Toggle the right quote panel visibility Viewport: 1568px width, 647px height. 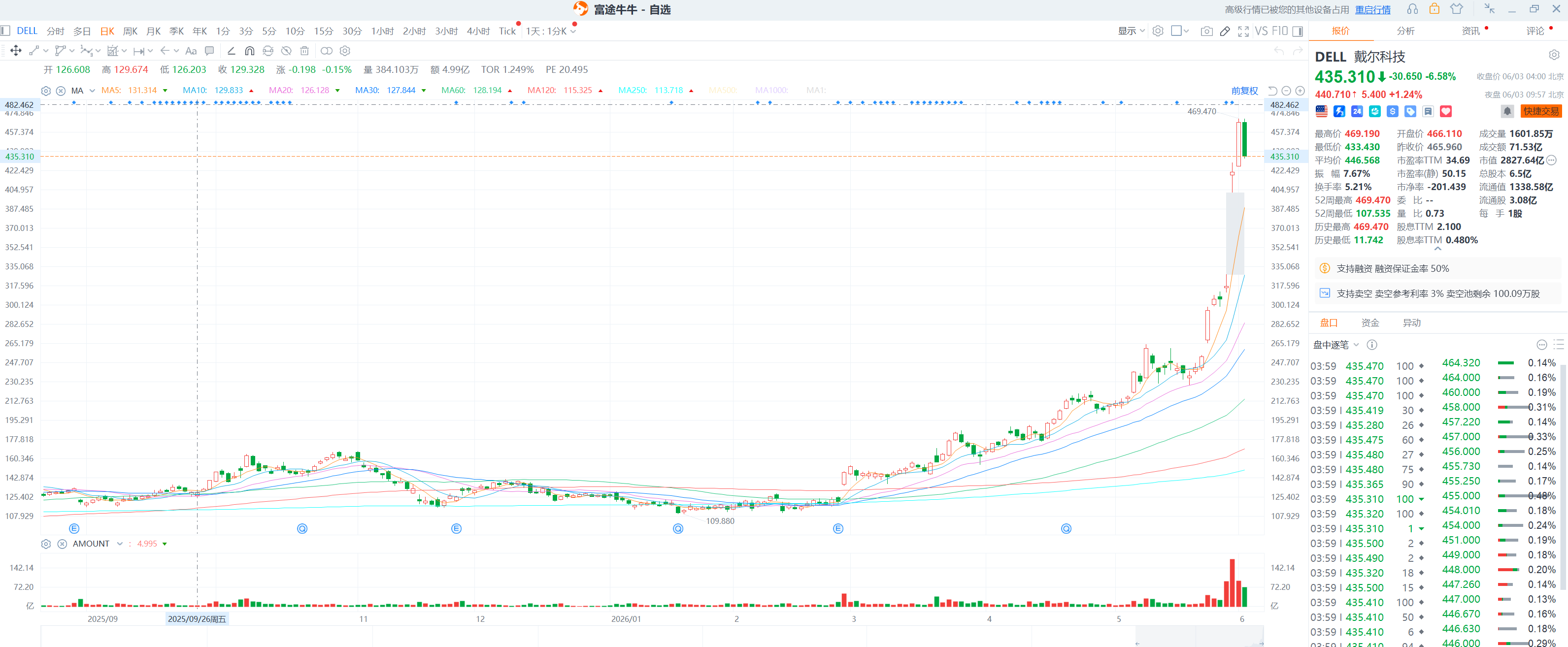pos(1297,31)
